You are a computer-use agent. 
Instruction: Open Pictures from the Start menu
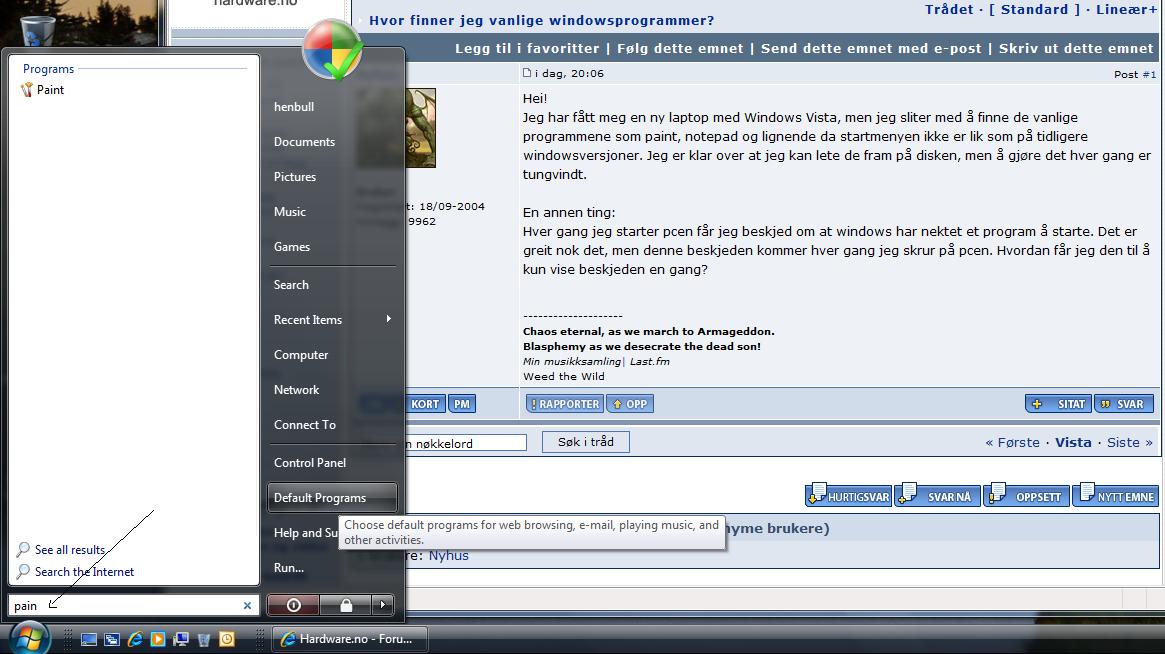295,177
